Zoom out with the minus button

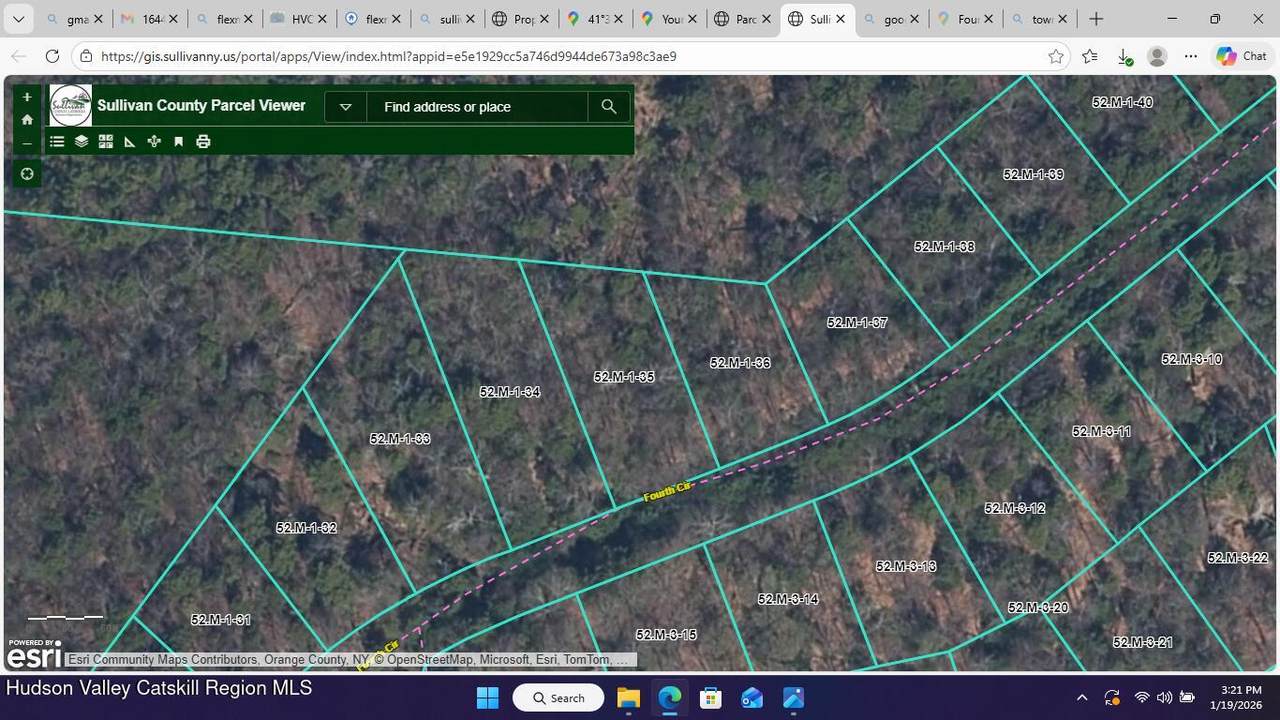(27, 143)
